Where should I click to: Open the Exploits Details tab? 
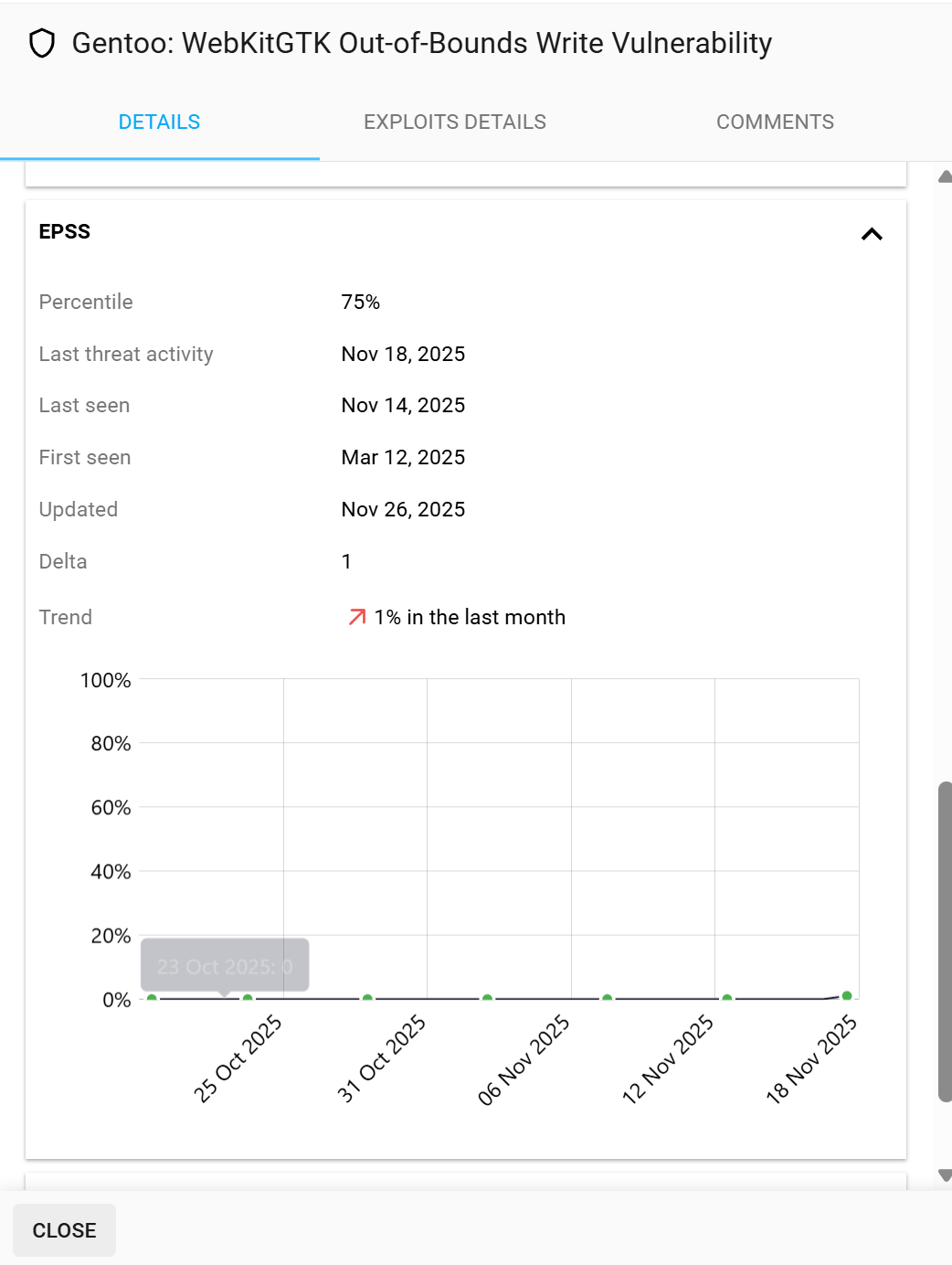(x=455, y=122)
